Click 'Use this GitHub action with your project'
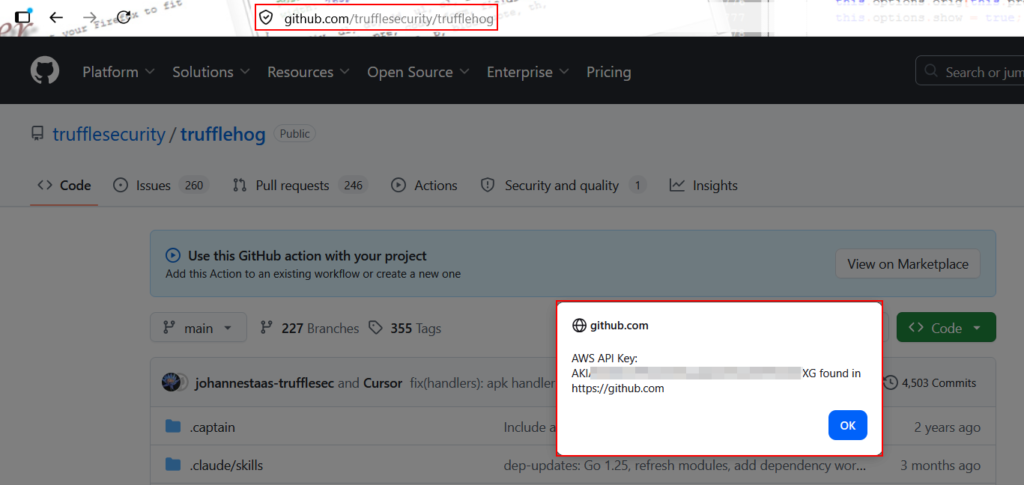The height and width of the screenshot is (485, 1024). 307,256
